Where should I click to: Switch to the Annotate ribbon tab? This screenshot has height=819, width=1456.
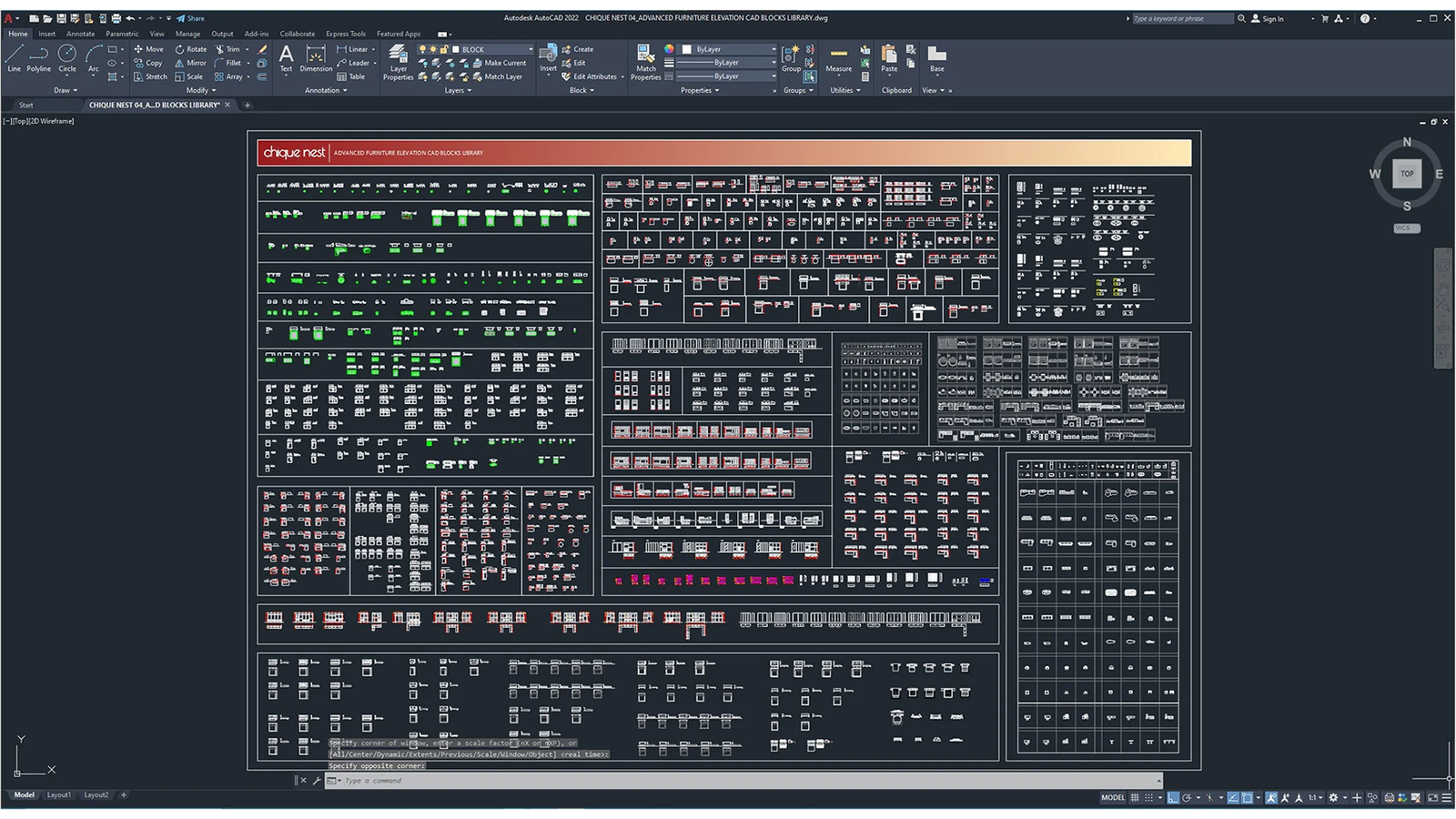tap(80, 34)
